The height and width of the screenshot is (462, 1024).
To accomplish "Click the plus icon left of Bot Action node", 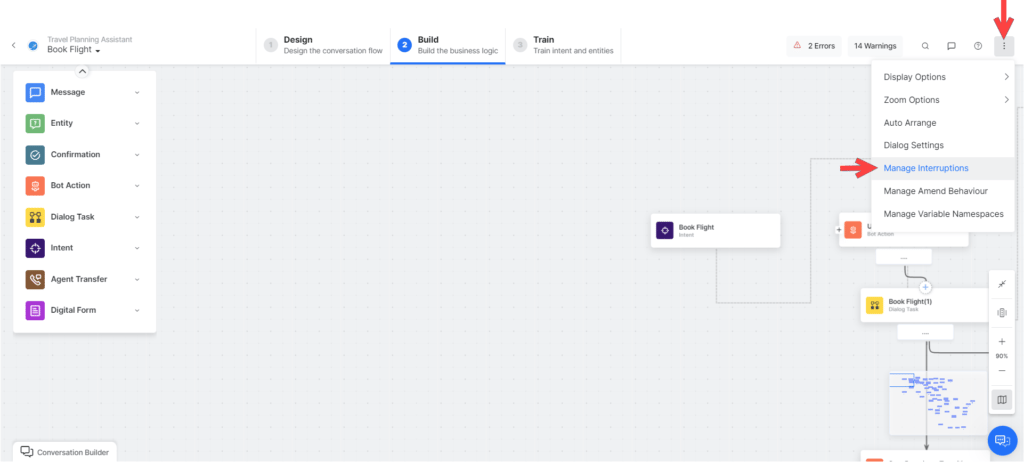I will click(839, 230).
